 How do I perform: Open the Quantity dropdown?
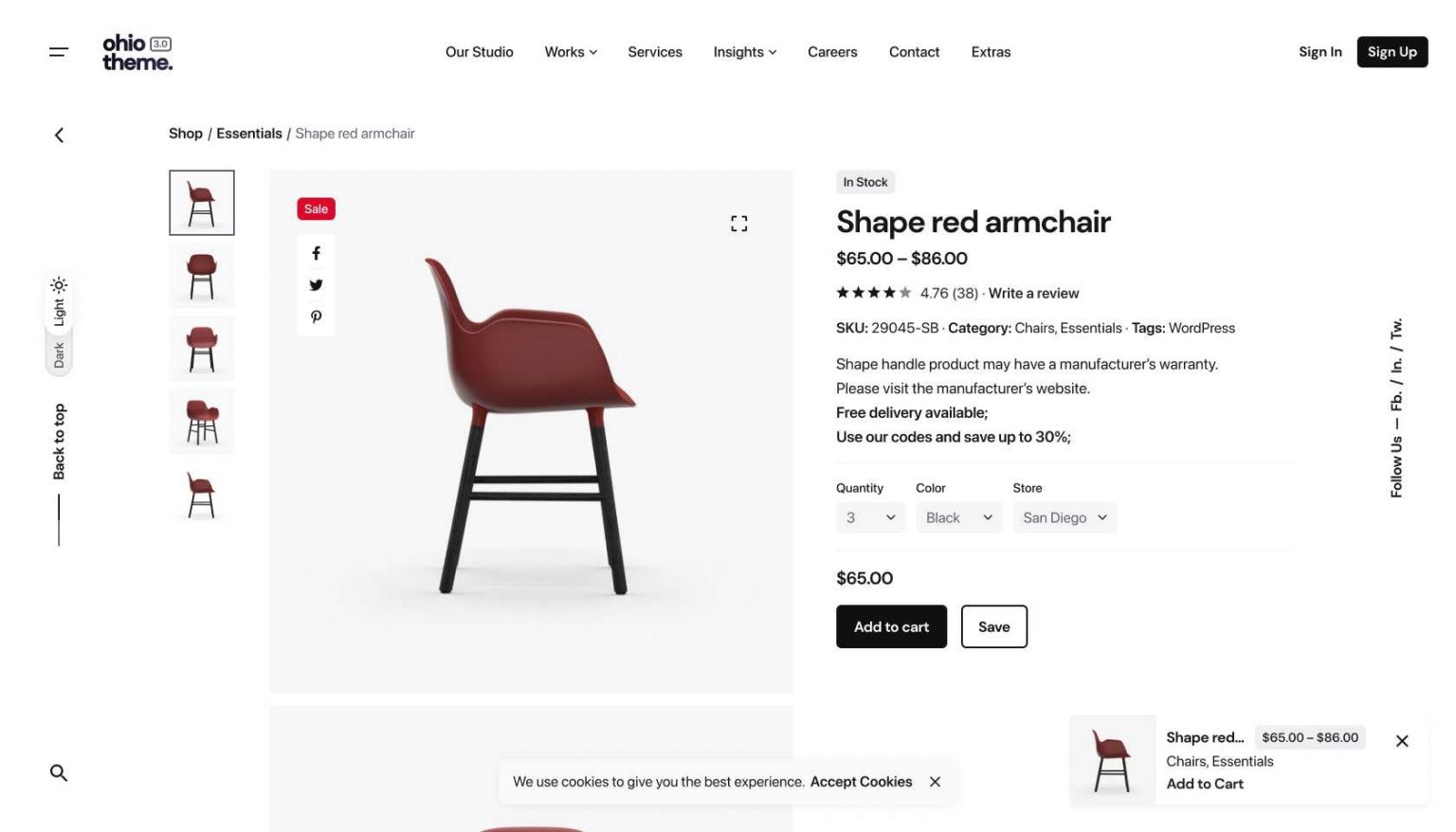click(x=870, y=517)
